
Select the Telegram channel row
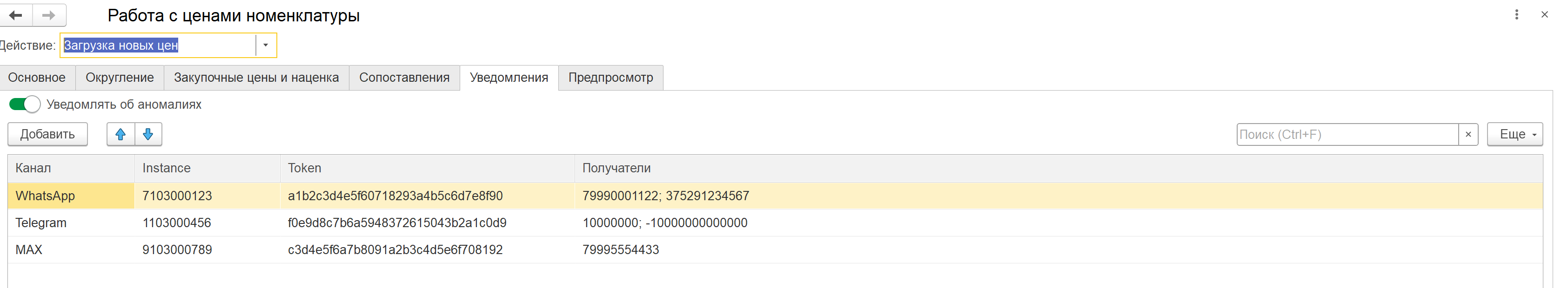click(775, 223)
